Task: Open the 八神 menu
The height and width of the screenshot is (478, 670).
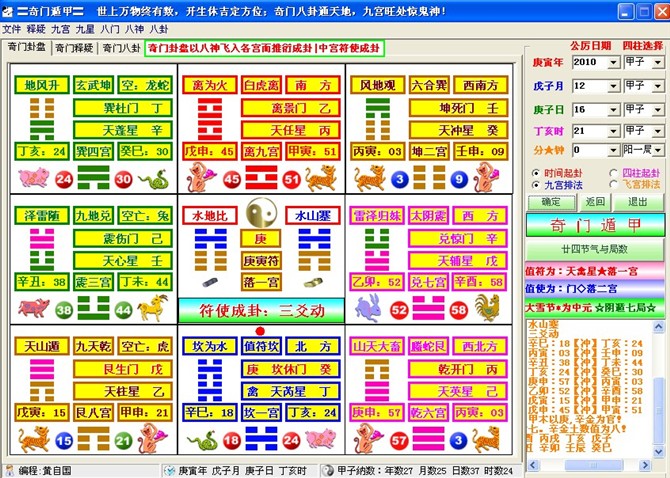Action: click(x=134, y=29)
